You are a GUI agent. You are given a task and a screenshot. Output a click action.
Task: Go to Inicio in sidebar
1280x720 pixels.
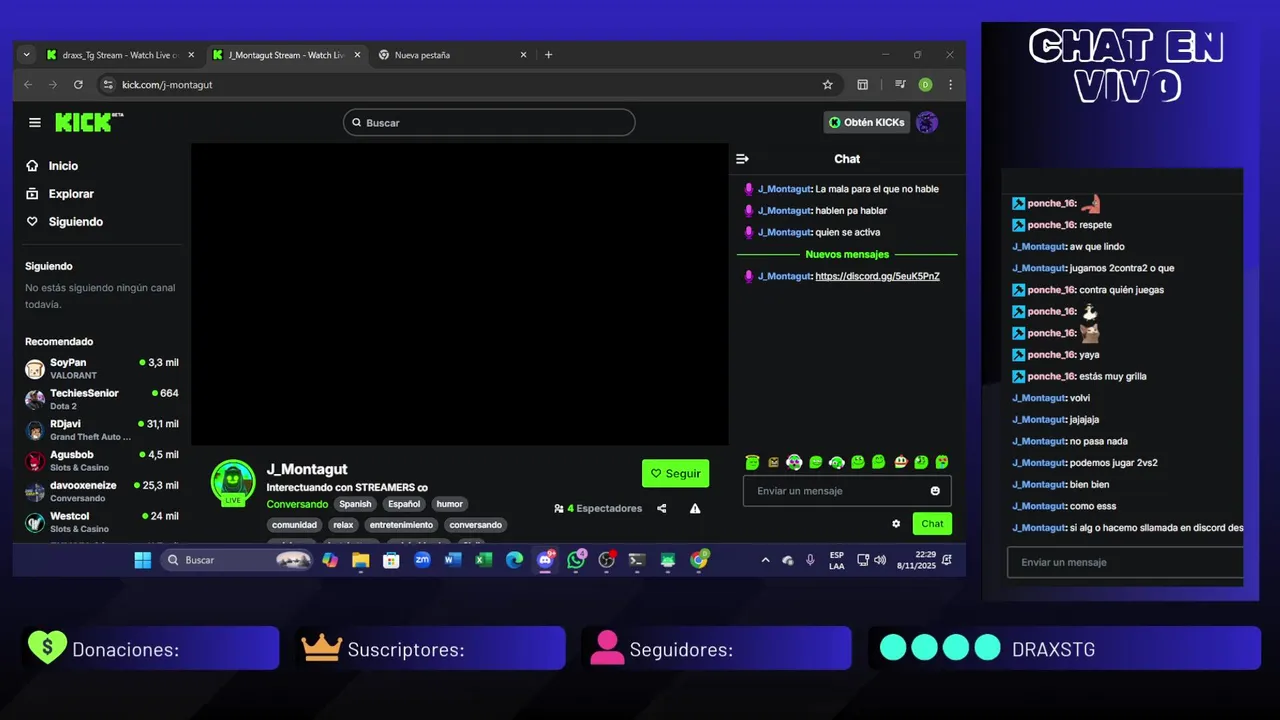click(x=63, y=166)
